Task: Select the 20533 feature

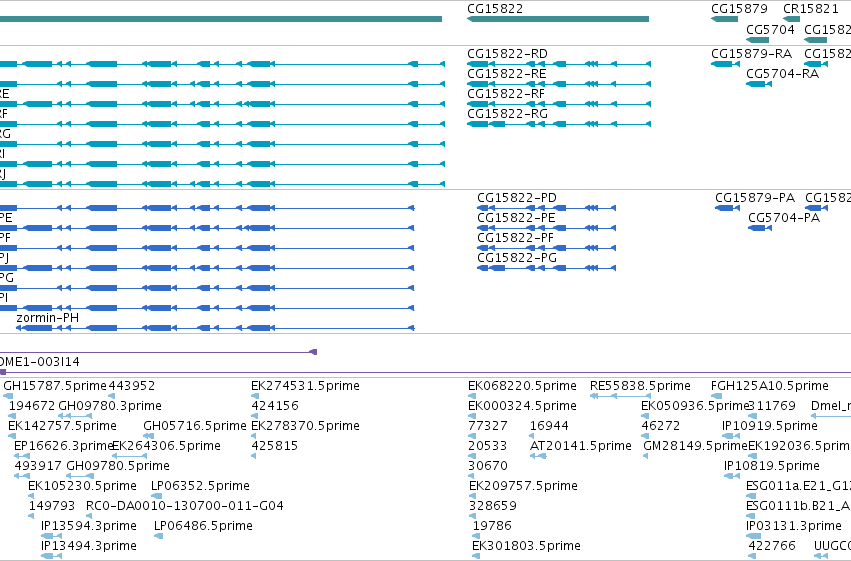Action: click(x=472, y=456)
